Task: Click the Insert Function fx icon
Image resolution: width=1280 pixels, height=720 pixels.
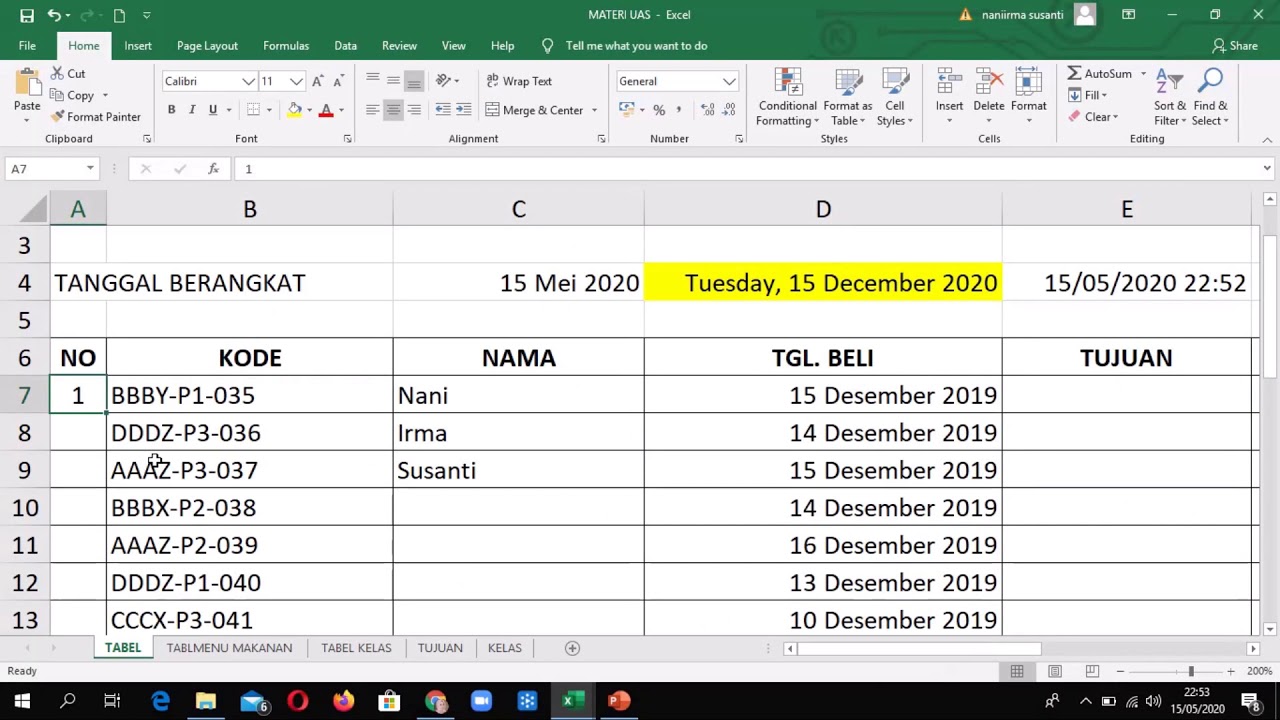Action: point(213,169)
